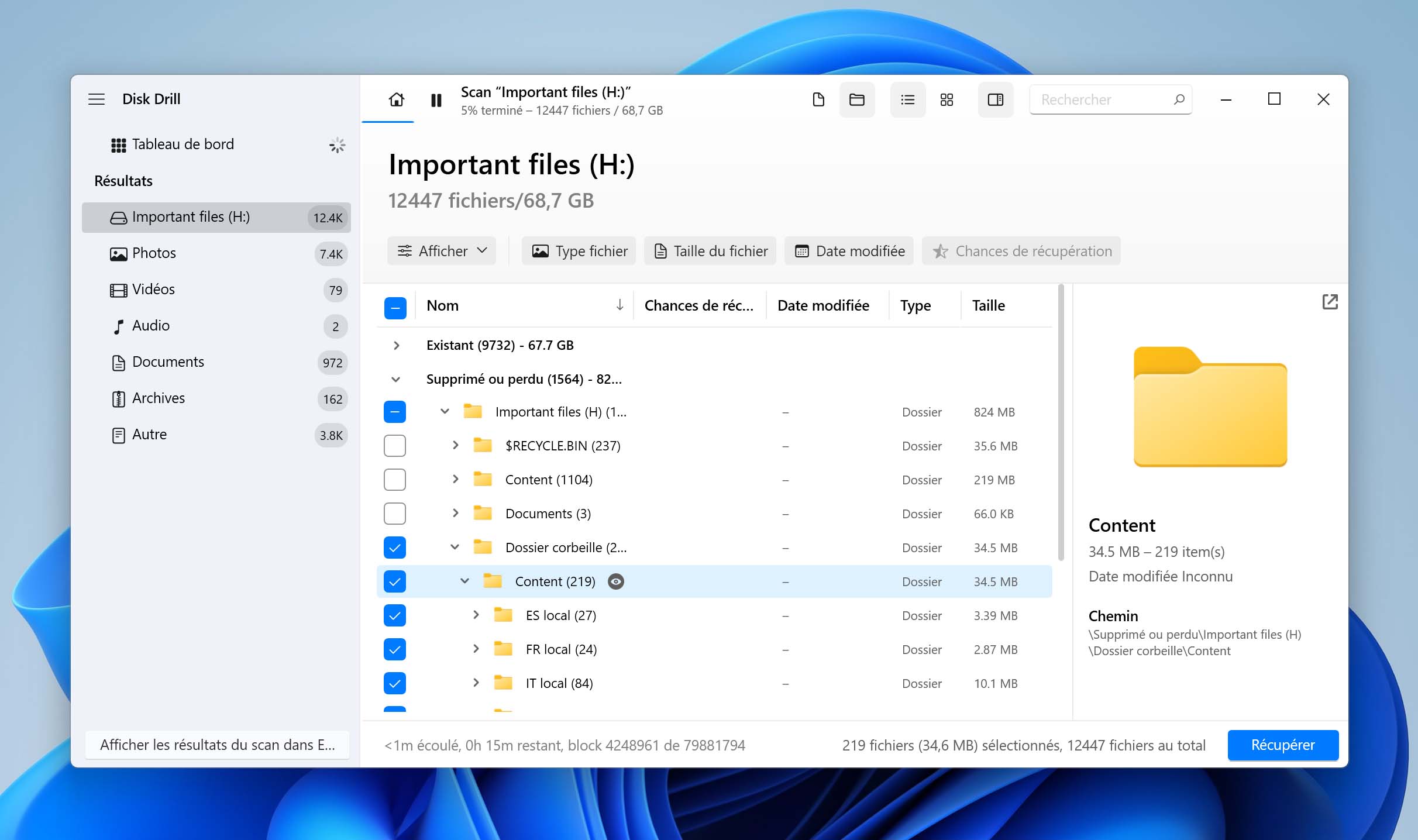
Task: Open the hamburger menu next to Disk Drill
Action: [97, 99]
